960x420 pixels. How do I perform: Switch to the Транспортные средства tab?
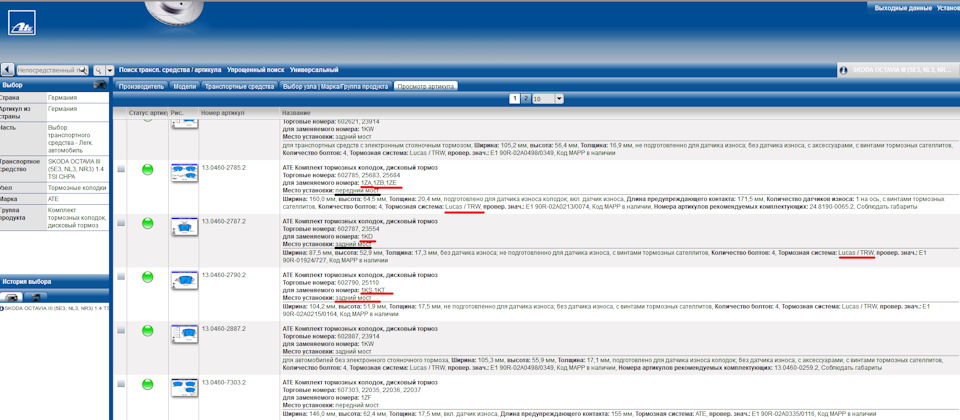click(x=239, y=86)
